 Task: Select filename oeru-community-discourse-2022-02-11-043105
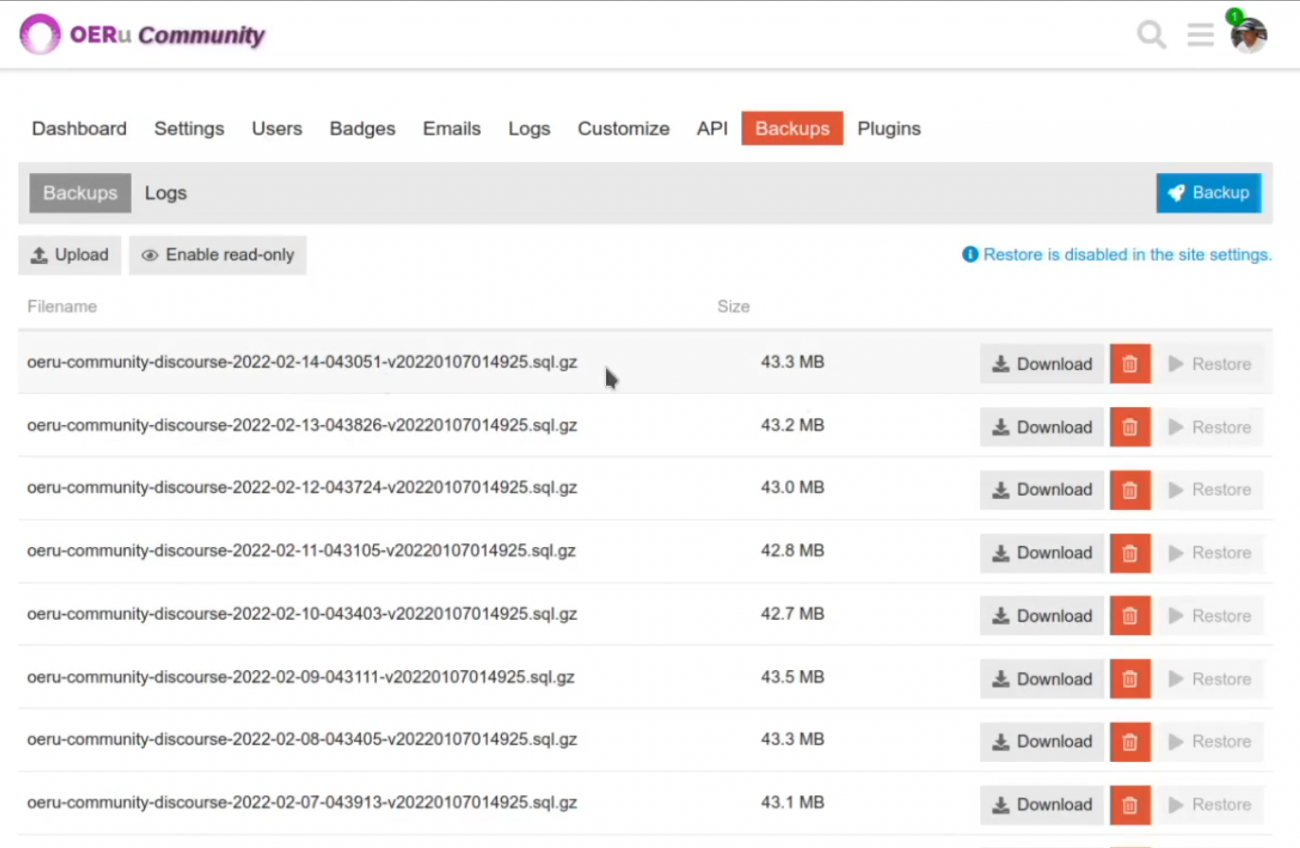point(302,551)
